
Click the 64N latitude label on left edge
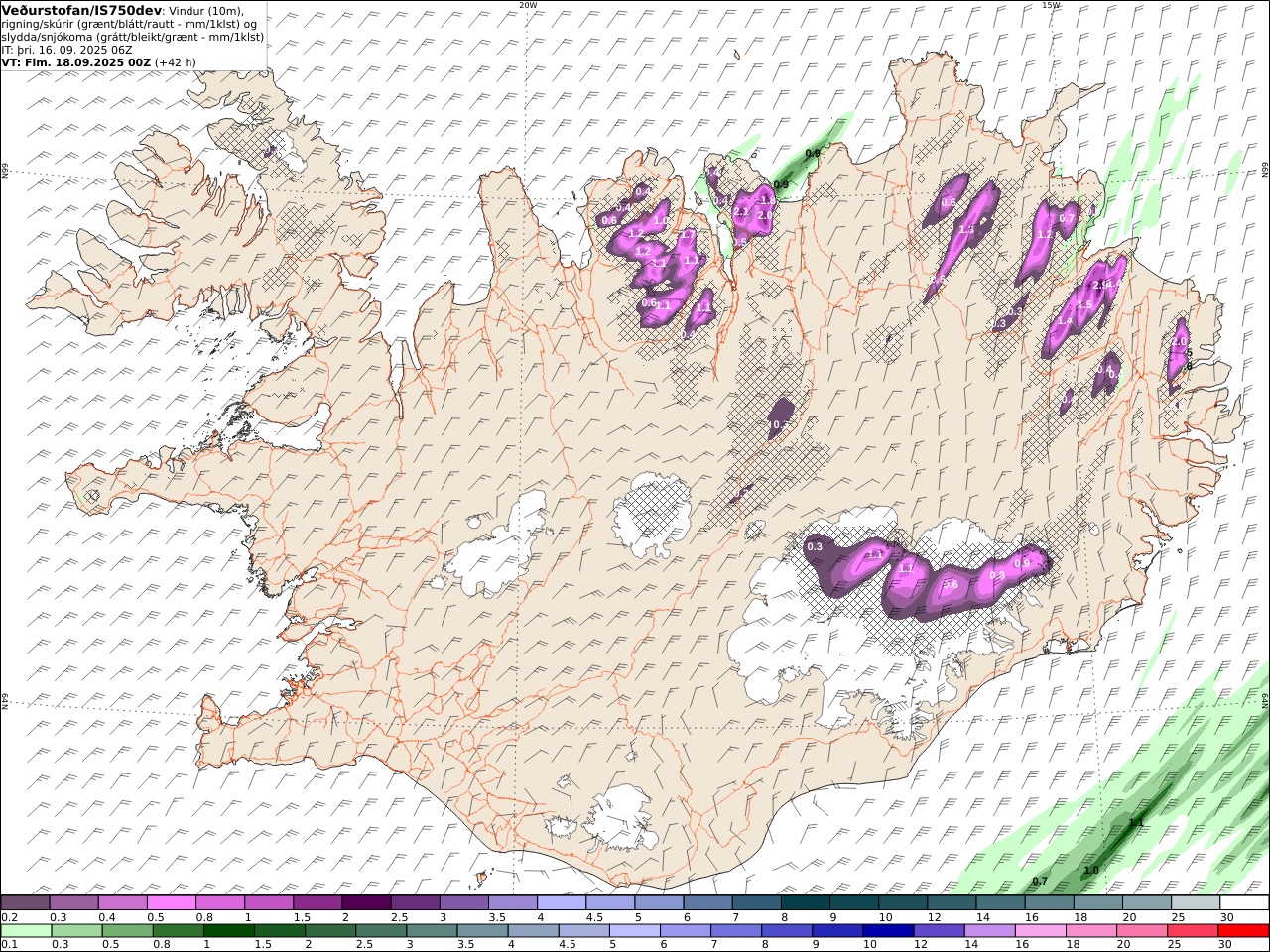pos(5,700)
